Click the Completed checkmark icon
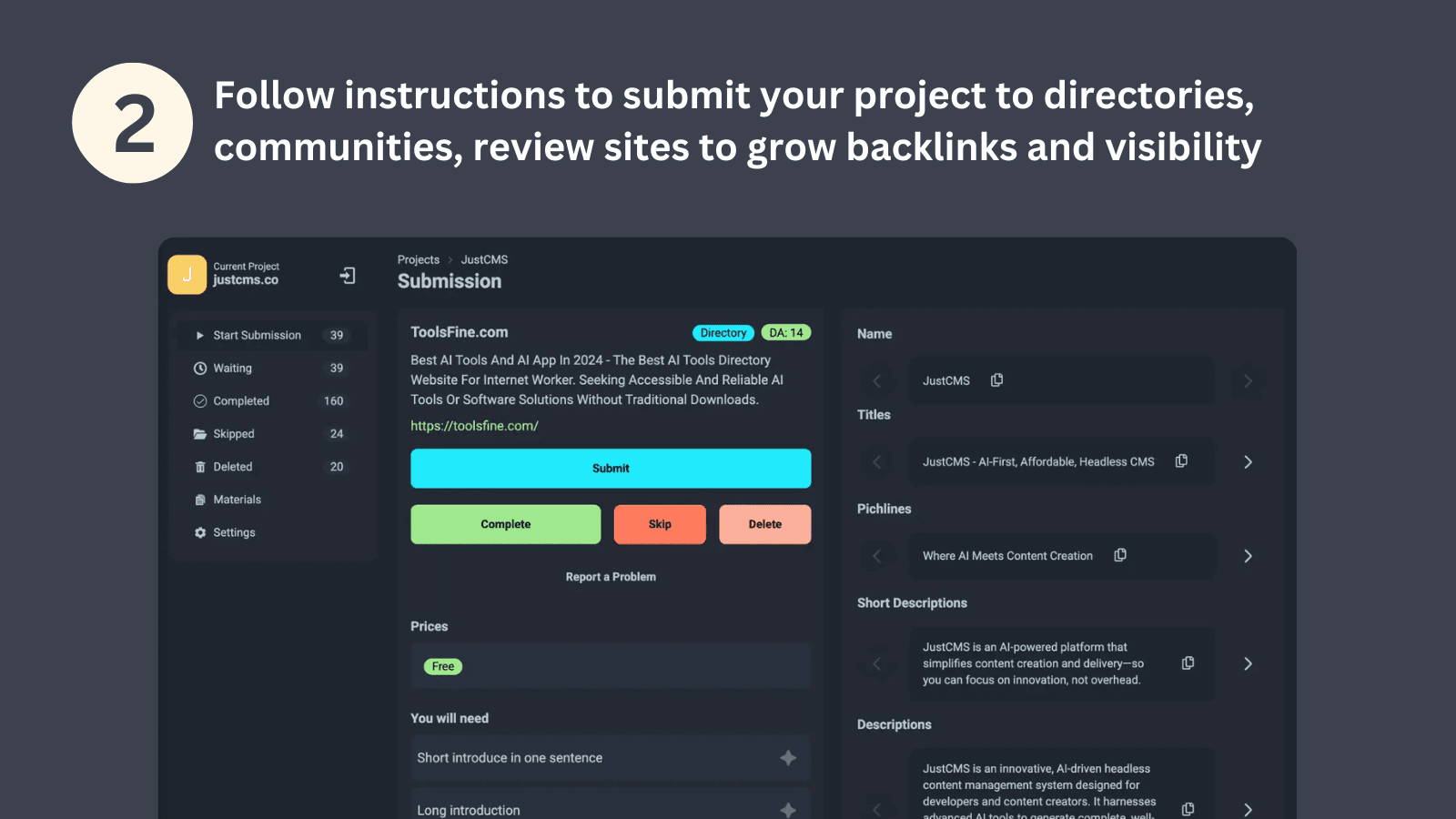This screenshot has width=1456, height=819. pos(200,400)
